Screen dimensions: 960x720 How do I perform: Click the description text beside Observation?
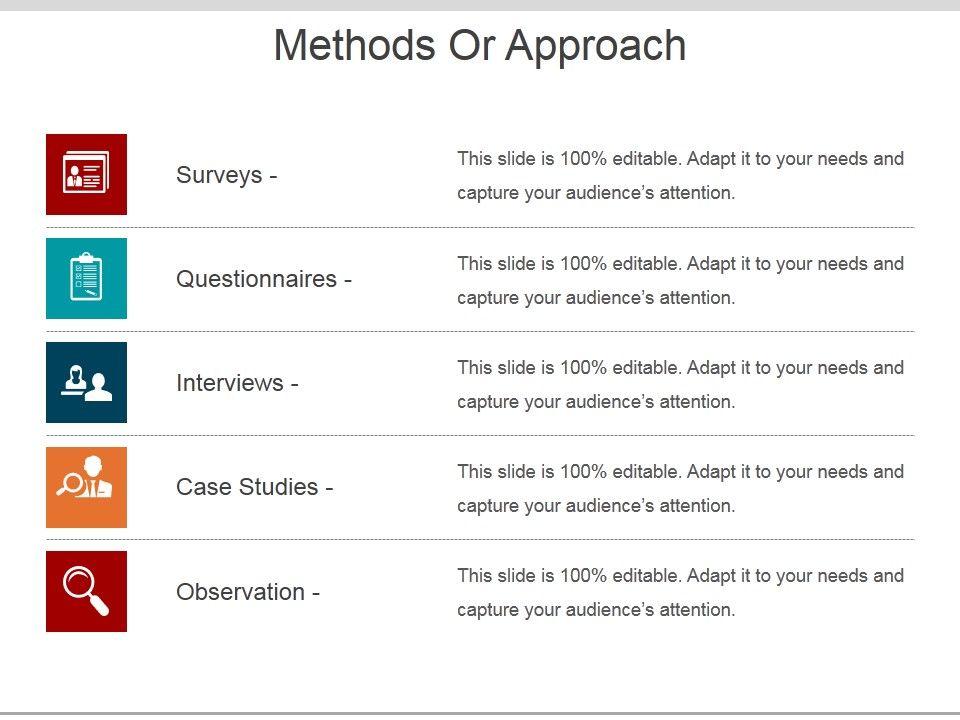pyautogui.click(x=680, y=592)
